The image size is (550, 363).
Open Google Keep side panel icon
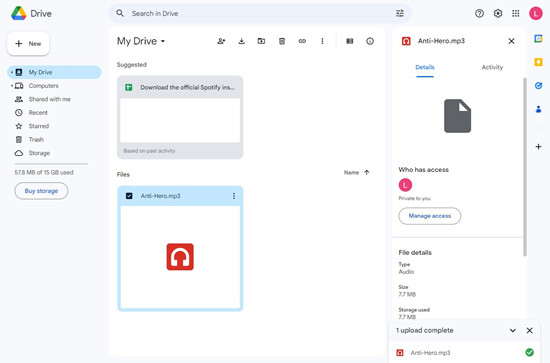(538, 62)
